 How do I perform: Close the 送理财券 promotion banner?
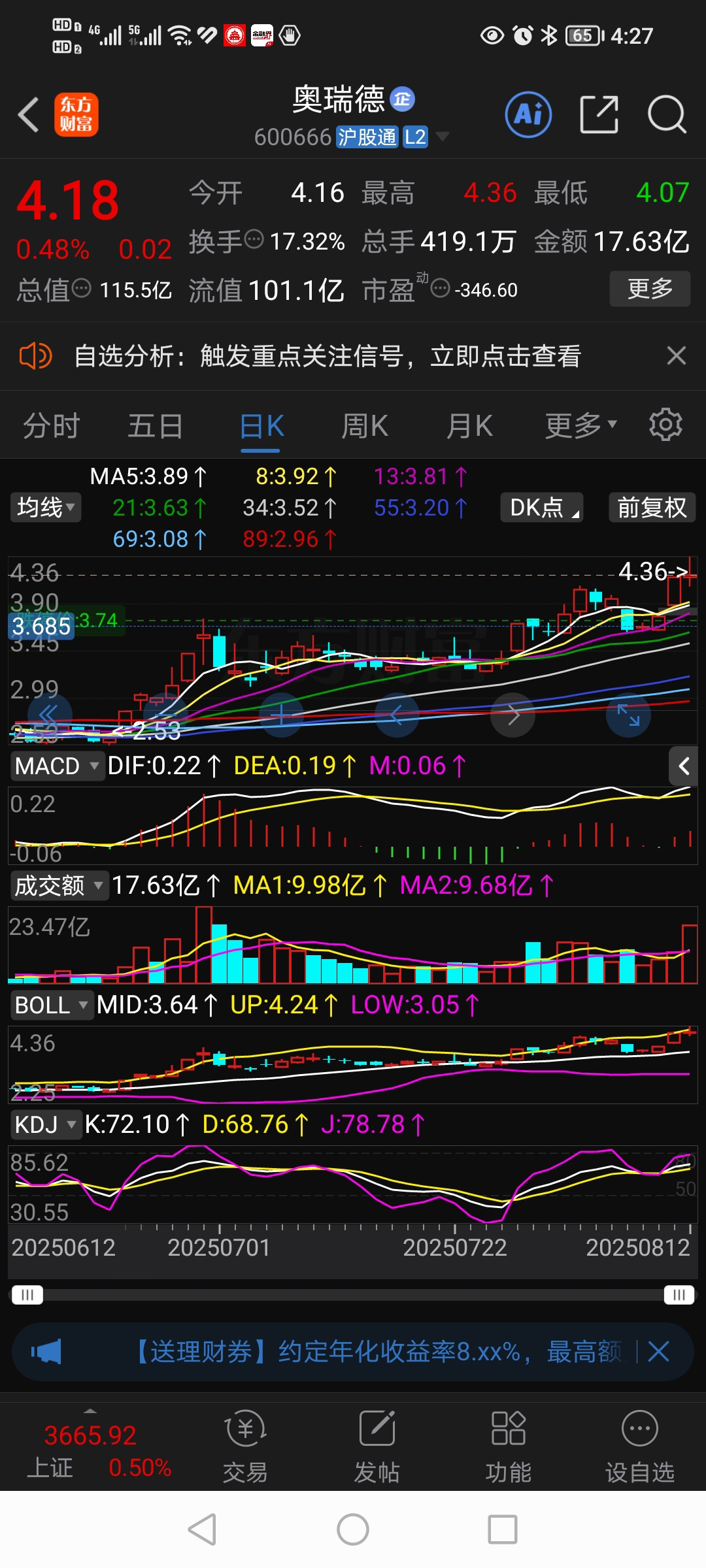click(x=658, y=1352)
